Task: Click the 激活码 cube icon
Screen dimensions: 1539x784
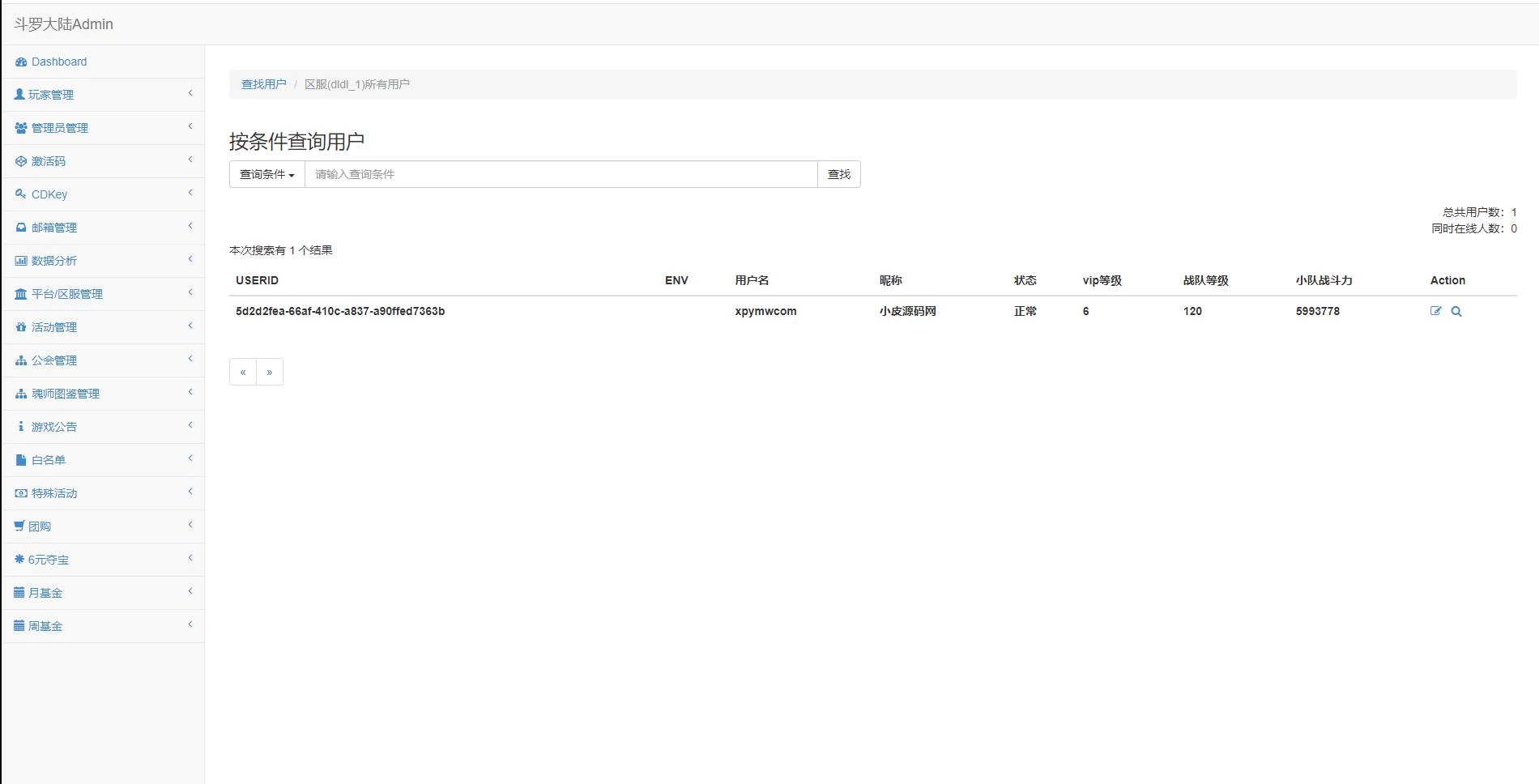Action: 21,161
